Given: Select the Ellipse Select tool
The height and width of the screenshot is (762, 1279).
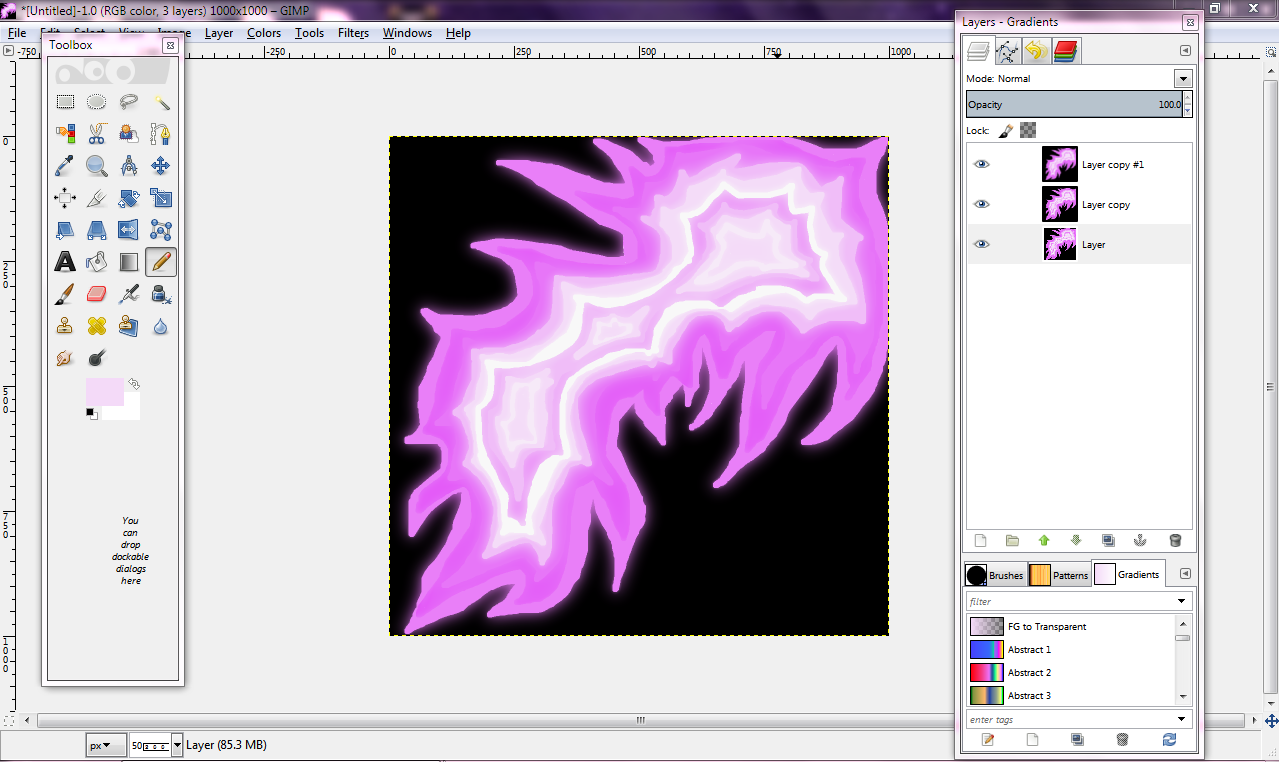Looking at the screenshot, I should click(97, 101).
